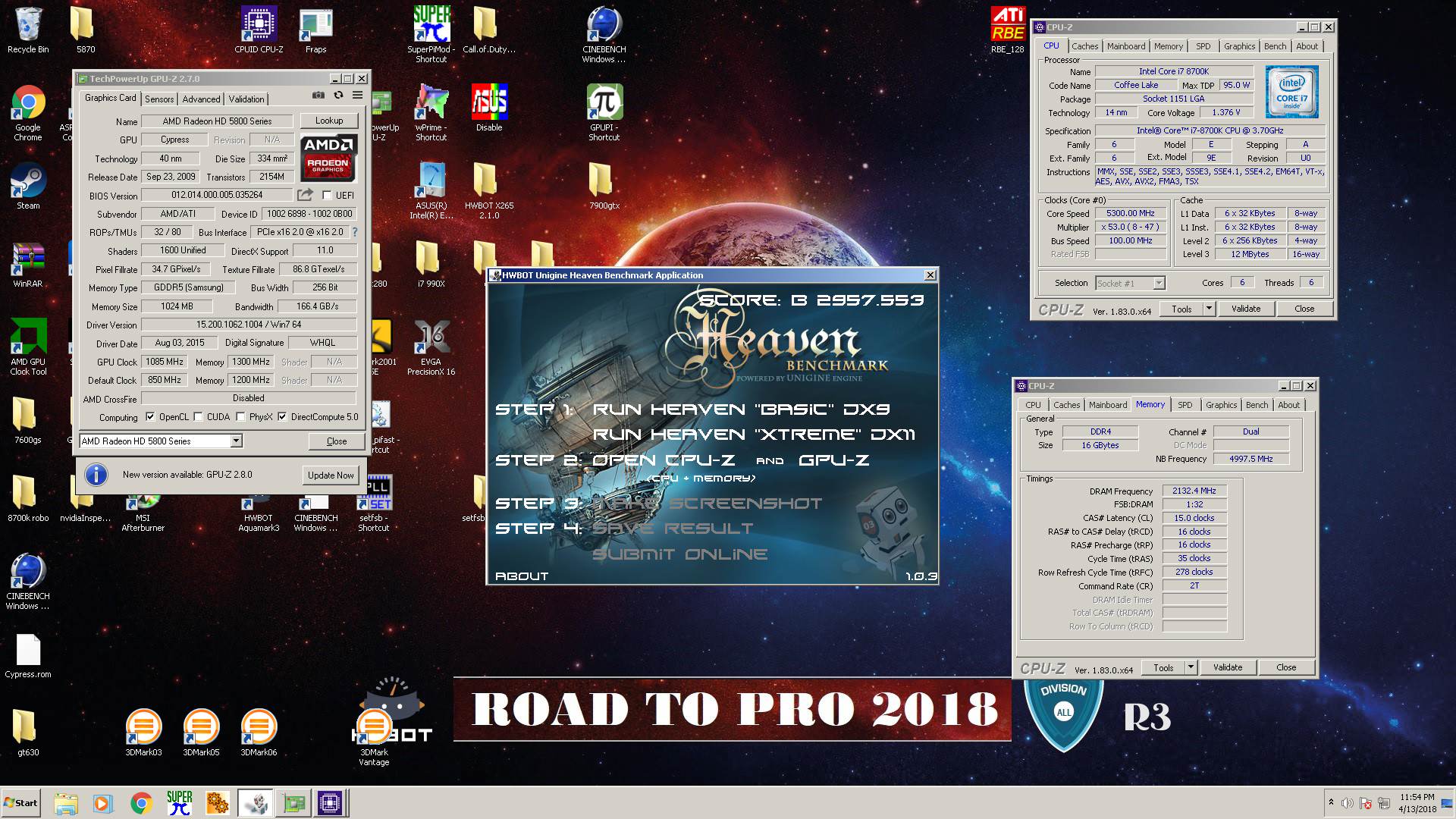The height and width of the screenshot is (819, 1456).
Task: Open Chrome from the taskbar
Action: 141,802
